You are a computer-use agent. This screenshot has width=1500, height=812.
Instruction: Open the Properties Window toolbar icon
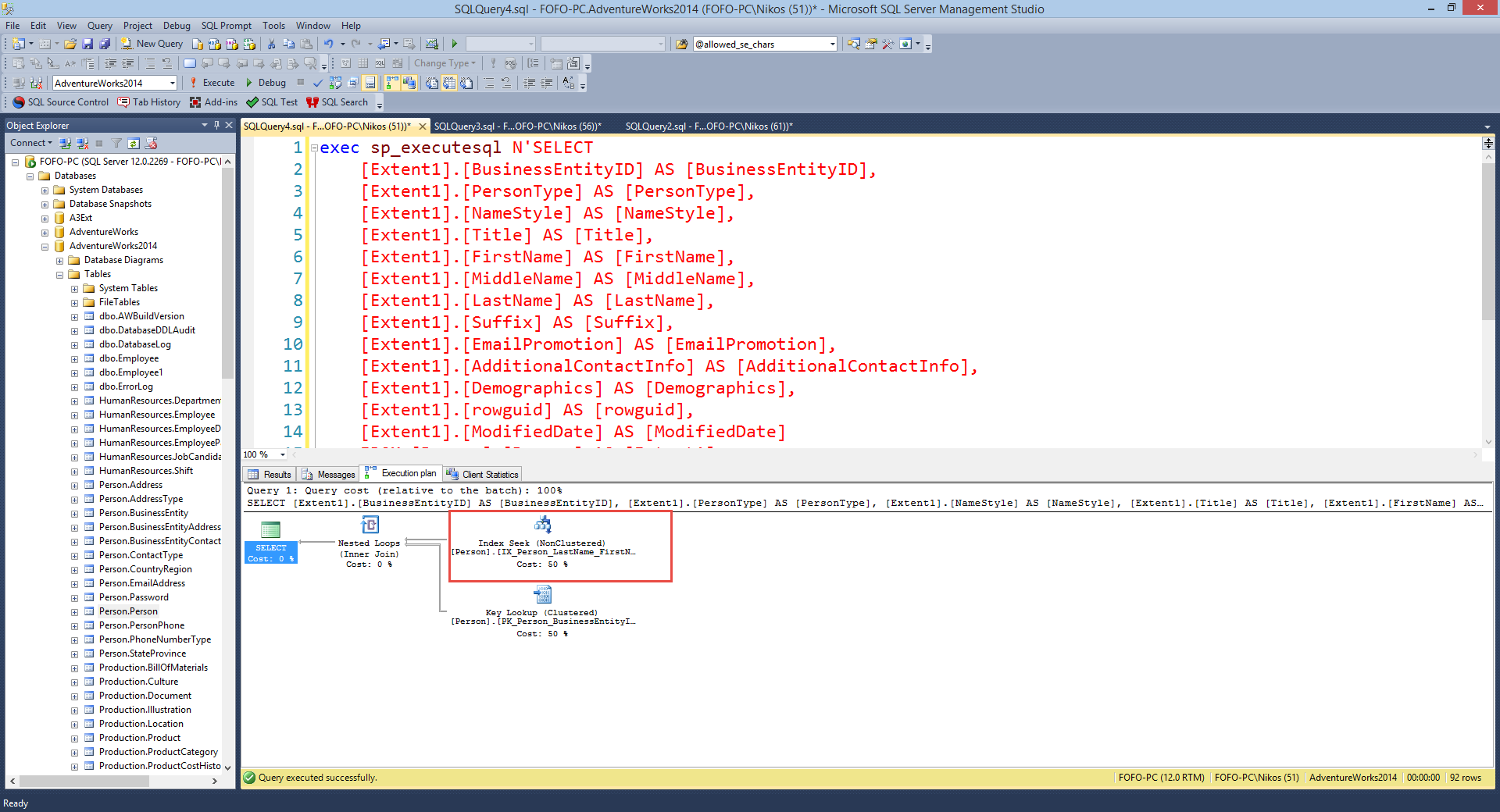[x=870, y=45]
